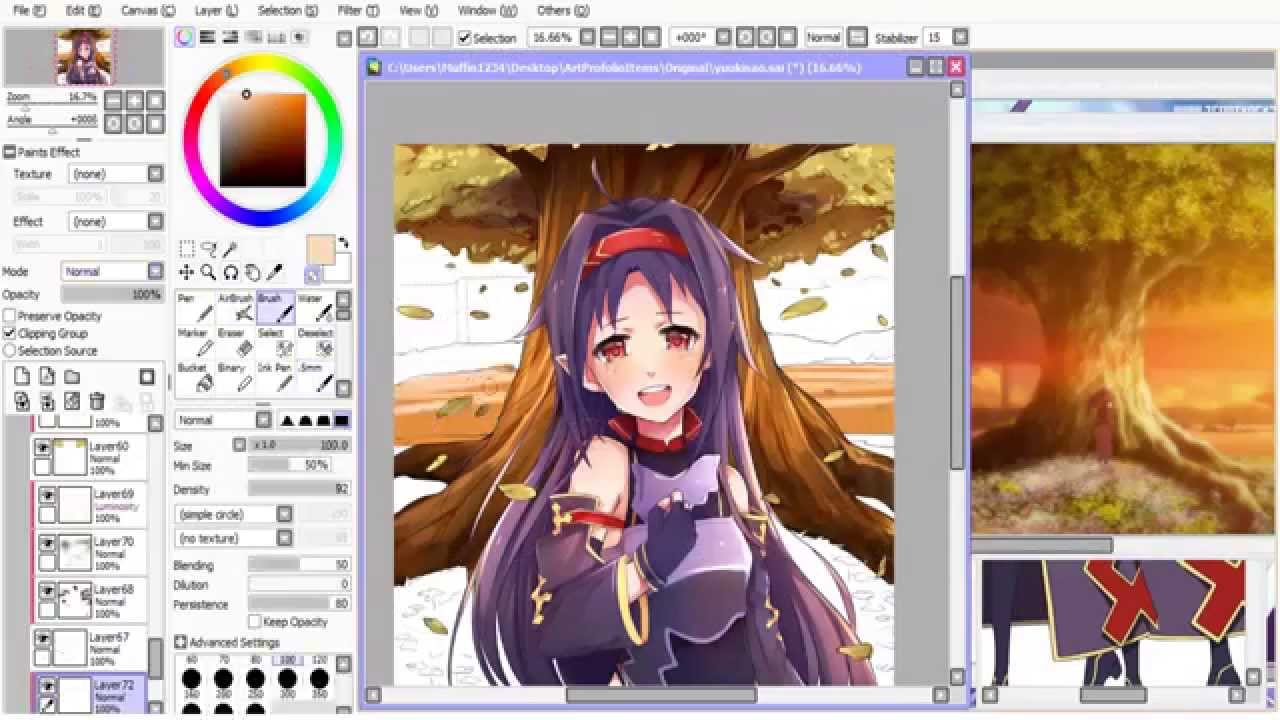Create a new layer folder

click(x=72, y=377)
